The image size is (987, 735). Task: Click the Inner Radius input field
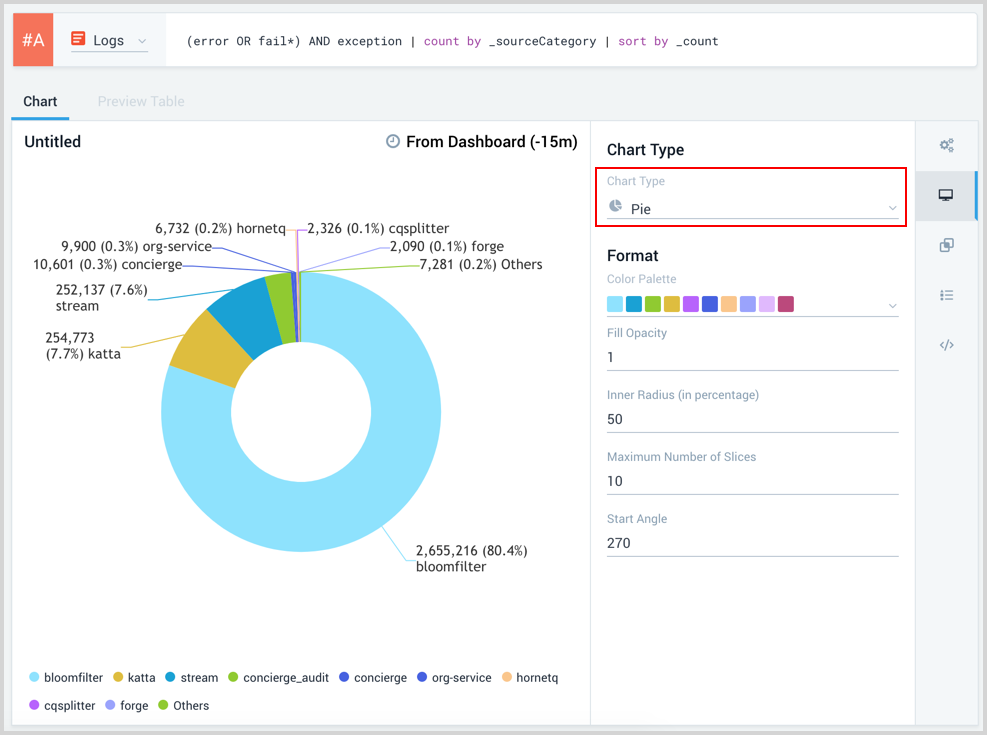click(x=752, y=419)
